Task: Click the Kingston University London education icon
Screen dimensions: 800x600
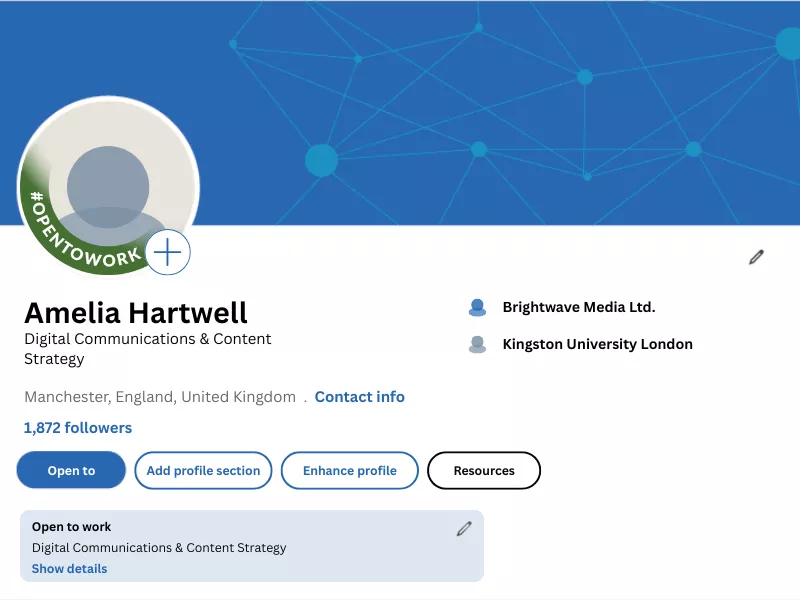Action: point(477,344)
